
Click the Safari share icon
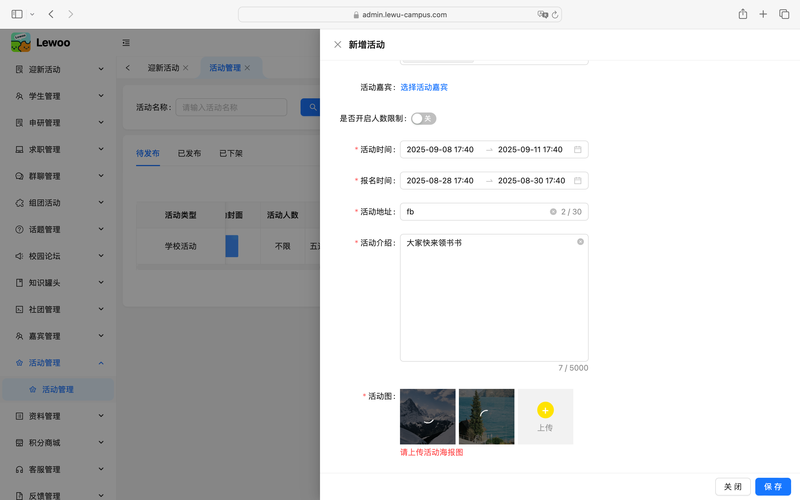point(743,14)
